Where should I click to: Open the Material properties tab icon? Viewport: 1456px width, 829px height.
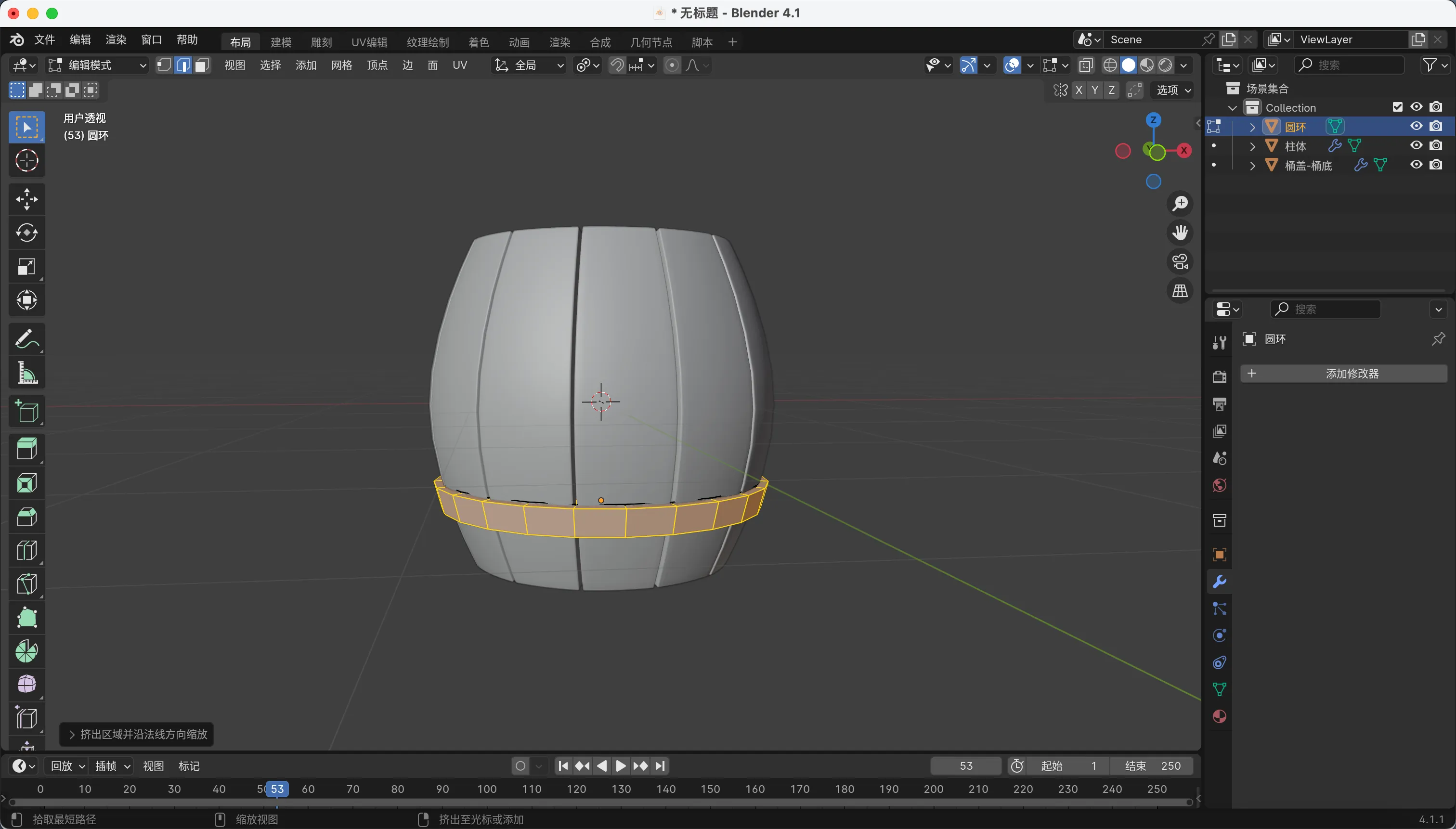pyautogui.click(x=1219, y=716)
